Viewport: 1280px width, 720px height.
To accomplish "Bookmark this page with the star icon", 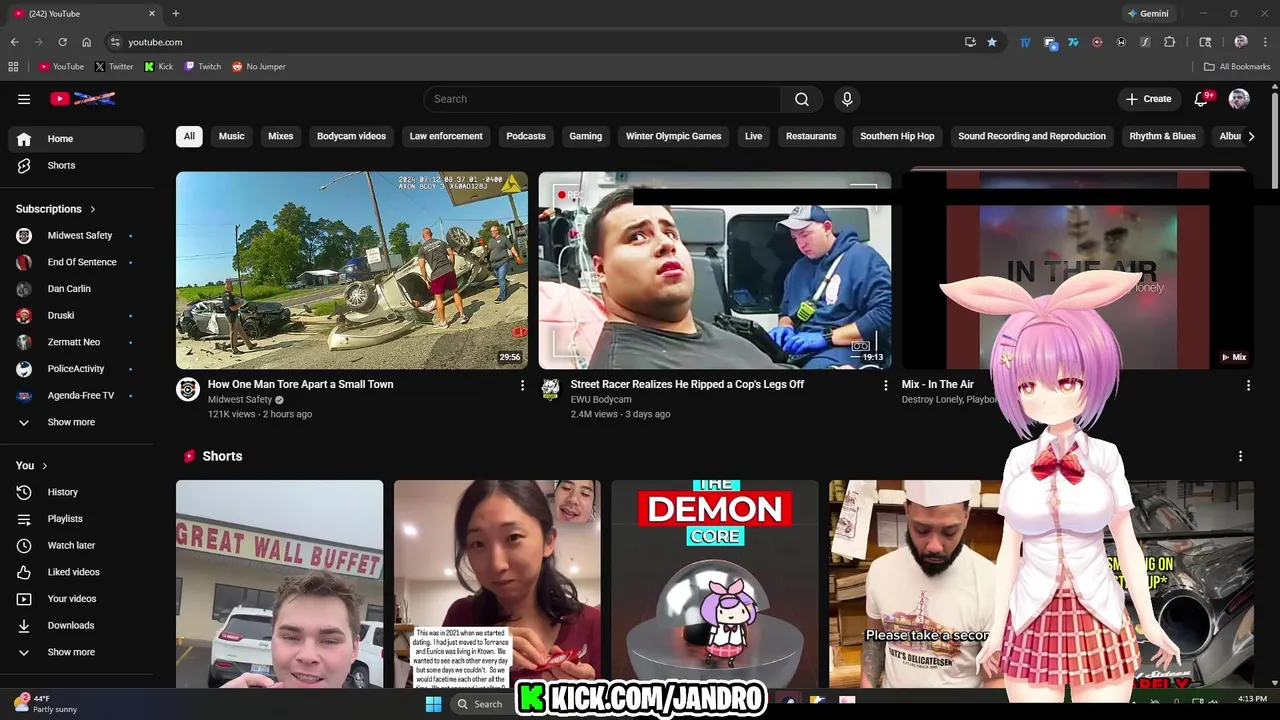I will [x=992, y=42].
